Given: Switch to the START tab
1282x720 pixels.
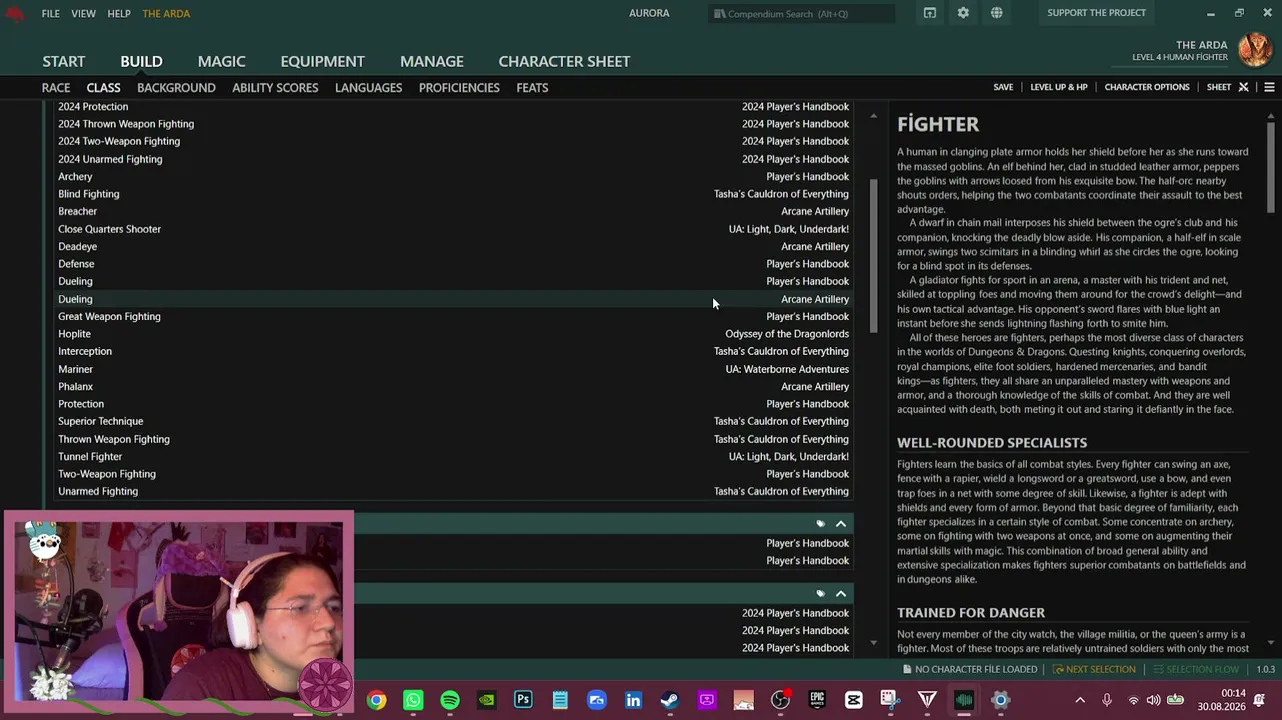Looking at the screenshot, I should [x=64, y=61].
